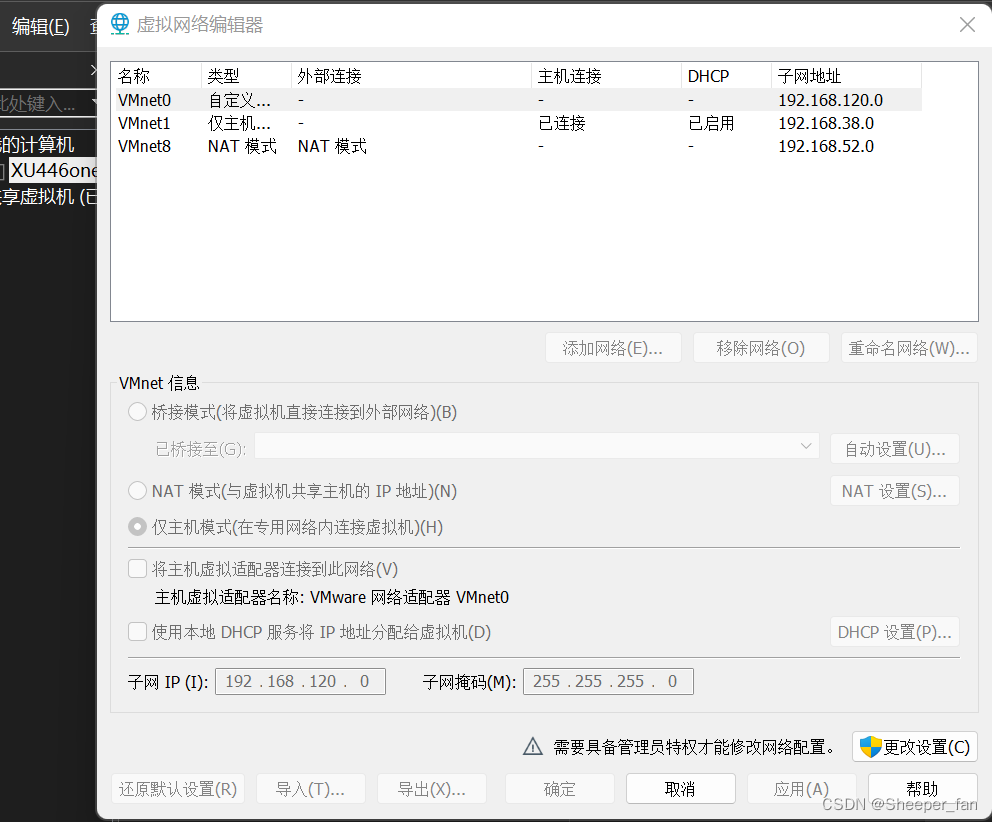This screenshot has width=992, height=822.
Task: Click 导出(X)... button
Action: point(431,788)
